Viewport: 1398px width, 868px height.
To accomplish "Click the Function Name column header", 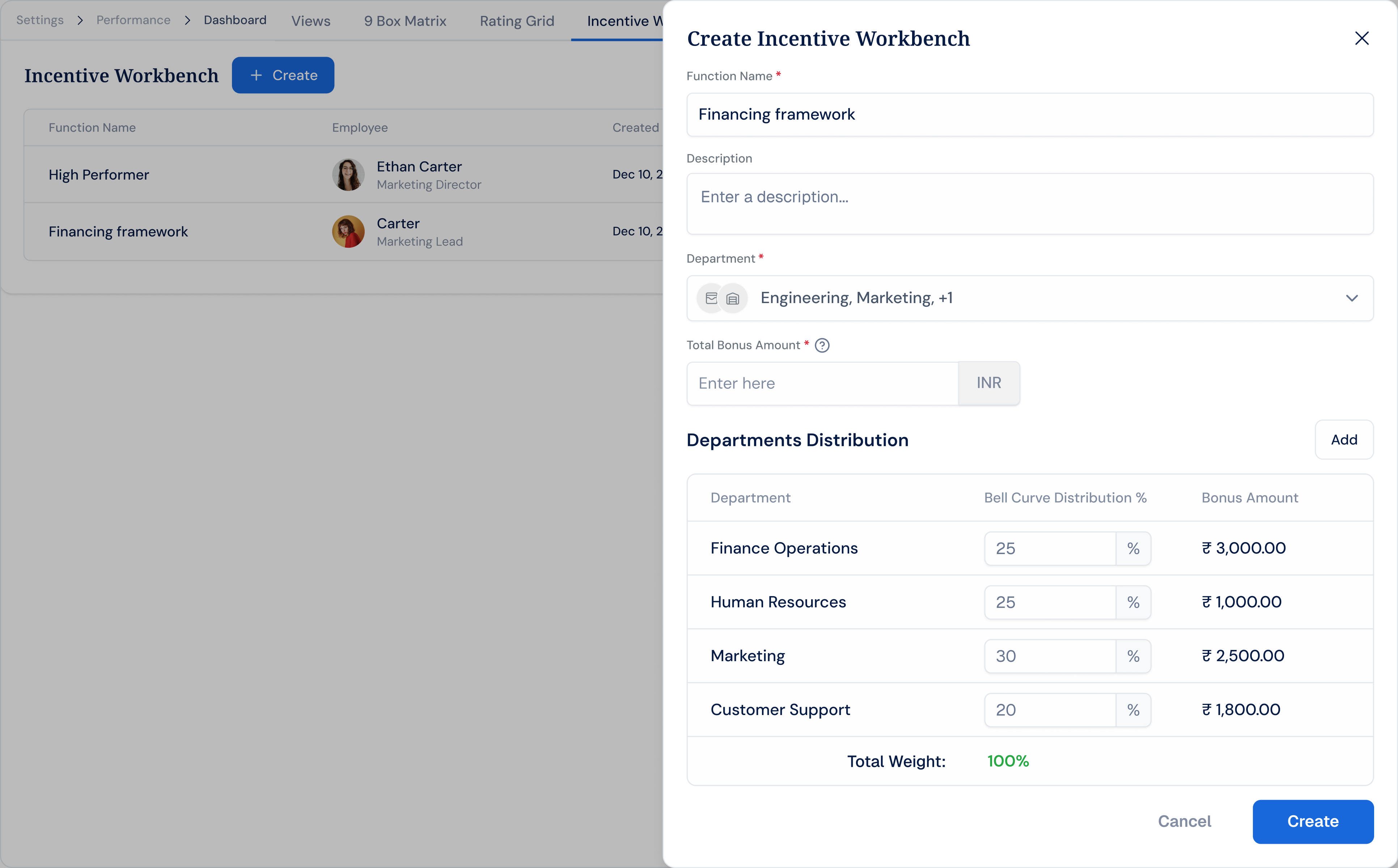I will click(x=92, y=127).
